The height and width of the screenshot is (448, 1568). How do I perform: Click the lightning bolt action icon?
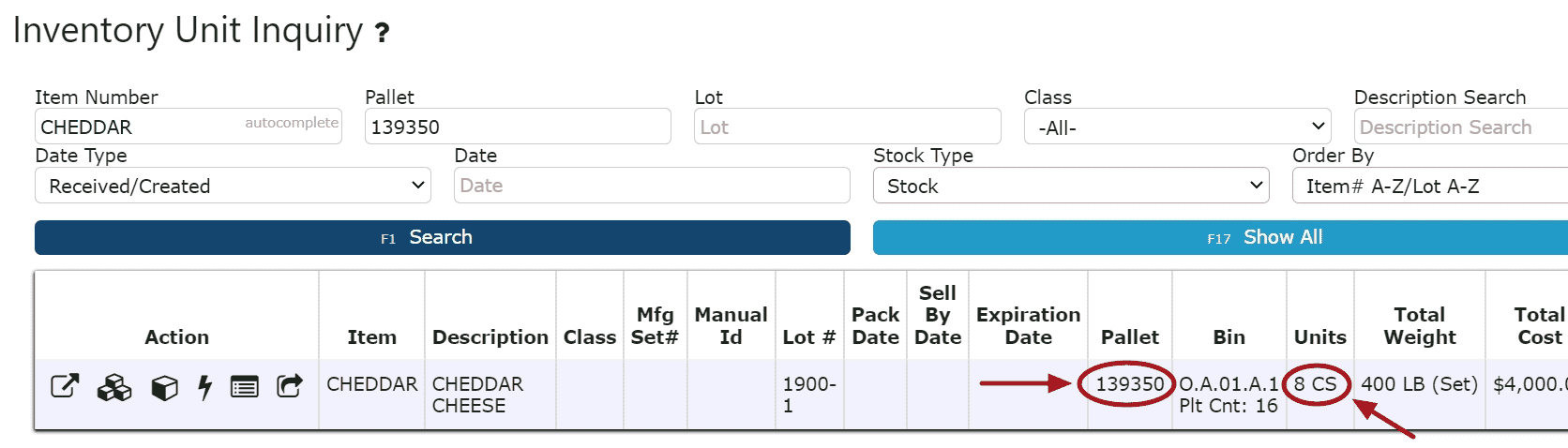coord(204,387)
